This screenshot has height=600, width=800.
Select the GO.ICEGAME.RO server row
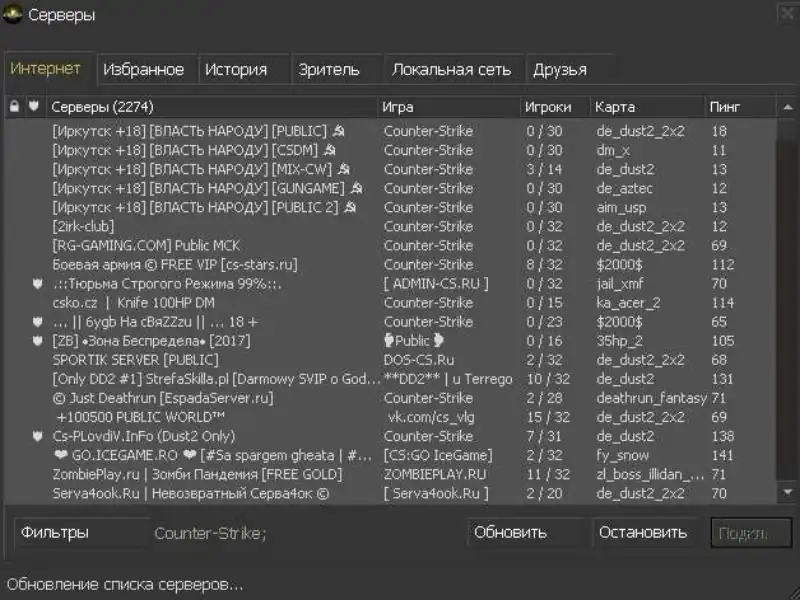coord(391,455)
